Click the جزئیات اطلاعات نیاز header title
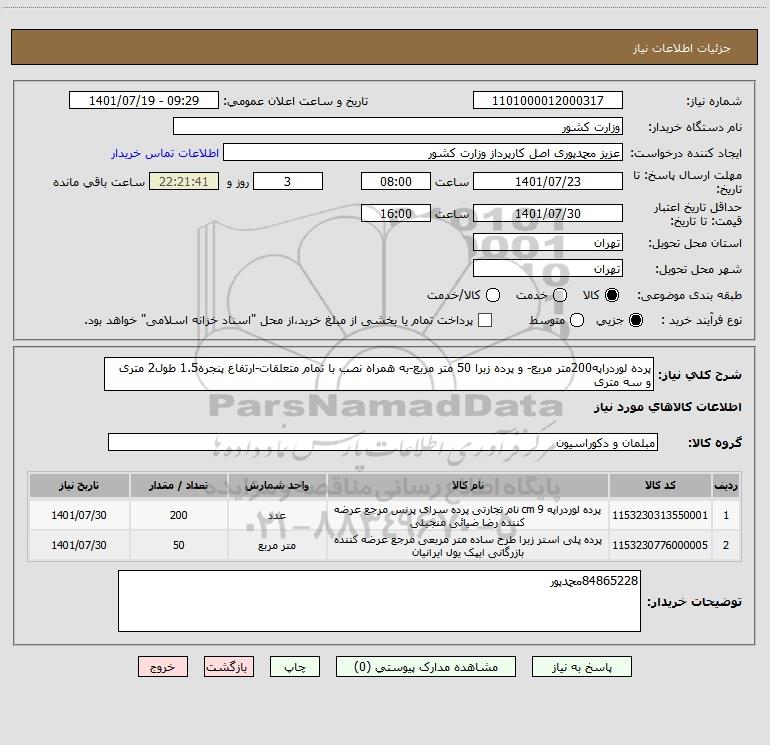 [x=682, y=48]
